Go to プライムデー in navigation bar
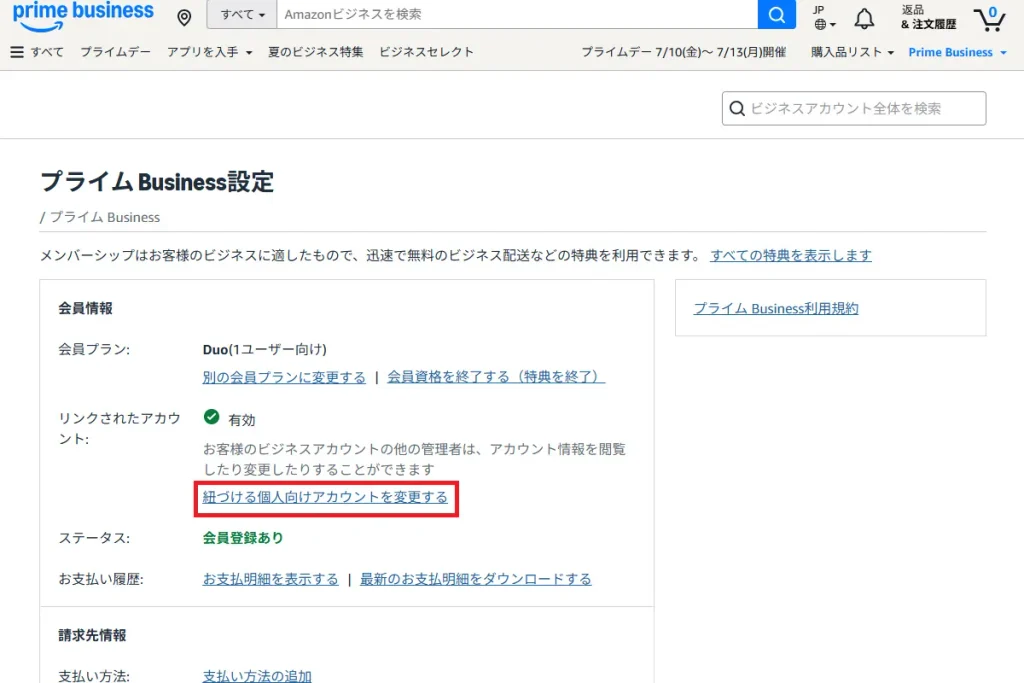Image resolution: width=1024 pixels, height=683 pixels. coord(115,52)
